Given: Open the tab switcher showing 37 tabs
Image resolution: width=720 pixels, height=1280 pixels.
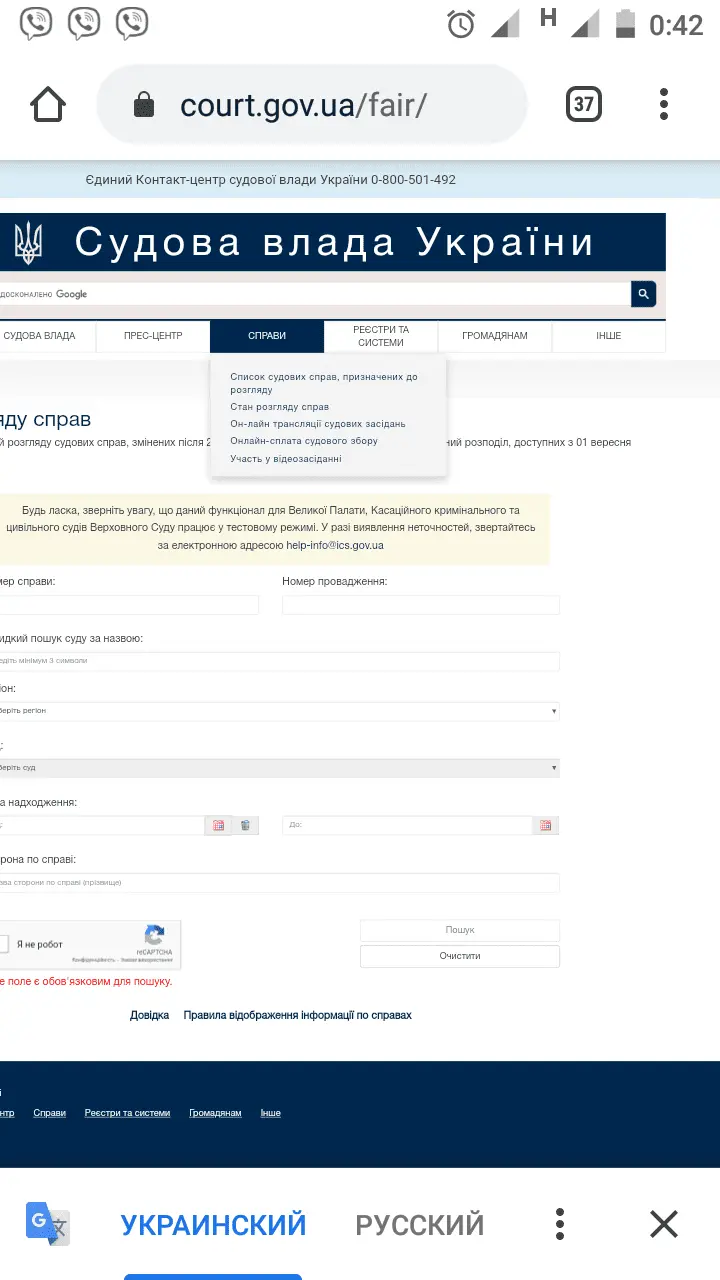Looking at the screenshot, I should tap(584, 105).
